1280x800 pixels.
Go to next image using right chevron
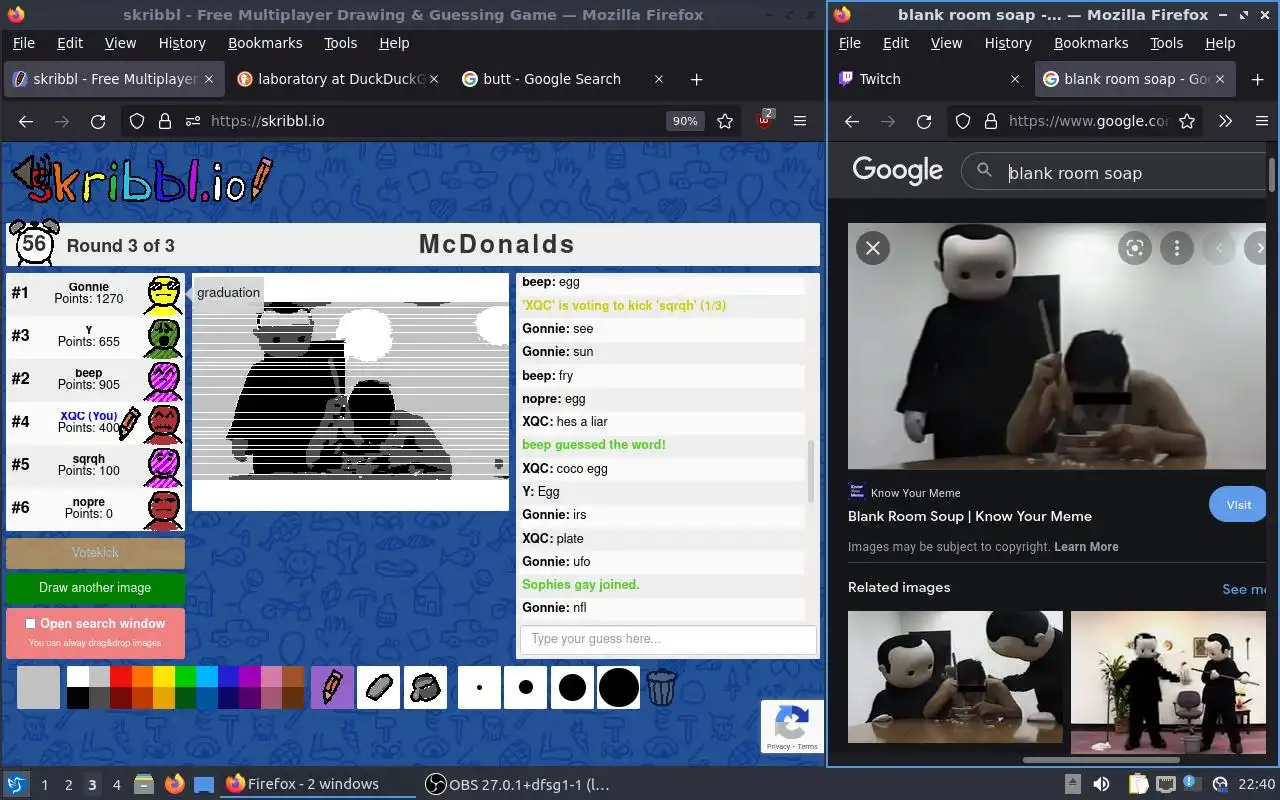coord(1260,248)
